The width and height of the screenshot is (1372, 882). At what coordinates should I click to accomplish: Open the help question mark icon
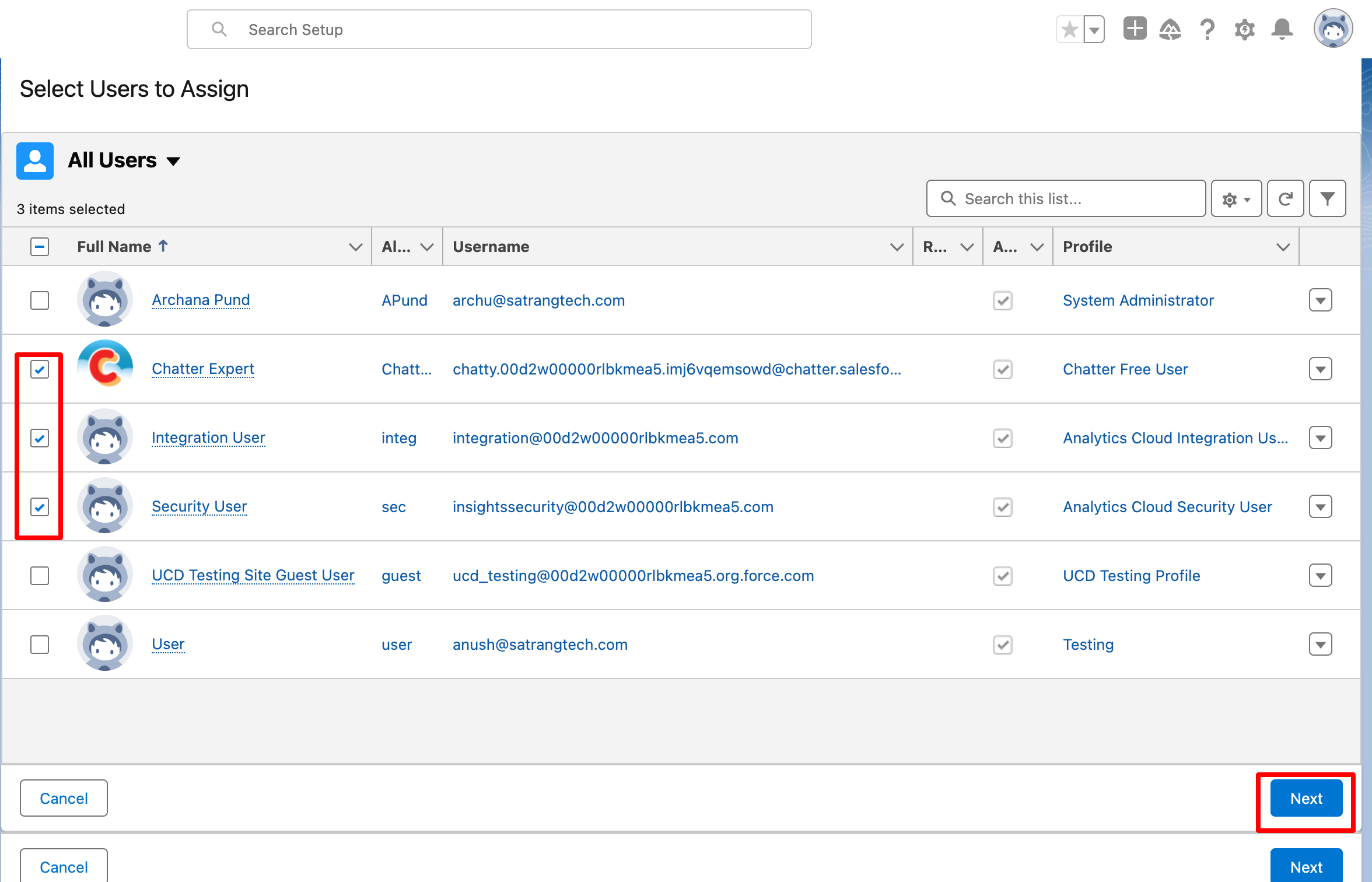pos(1207,29)
